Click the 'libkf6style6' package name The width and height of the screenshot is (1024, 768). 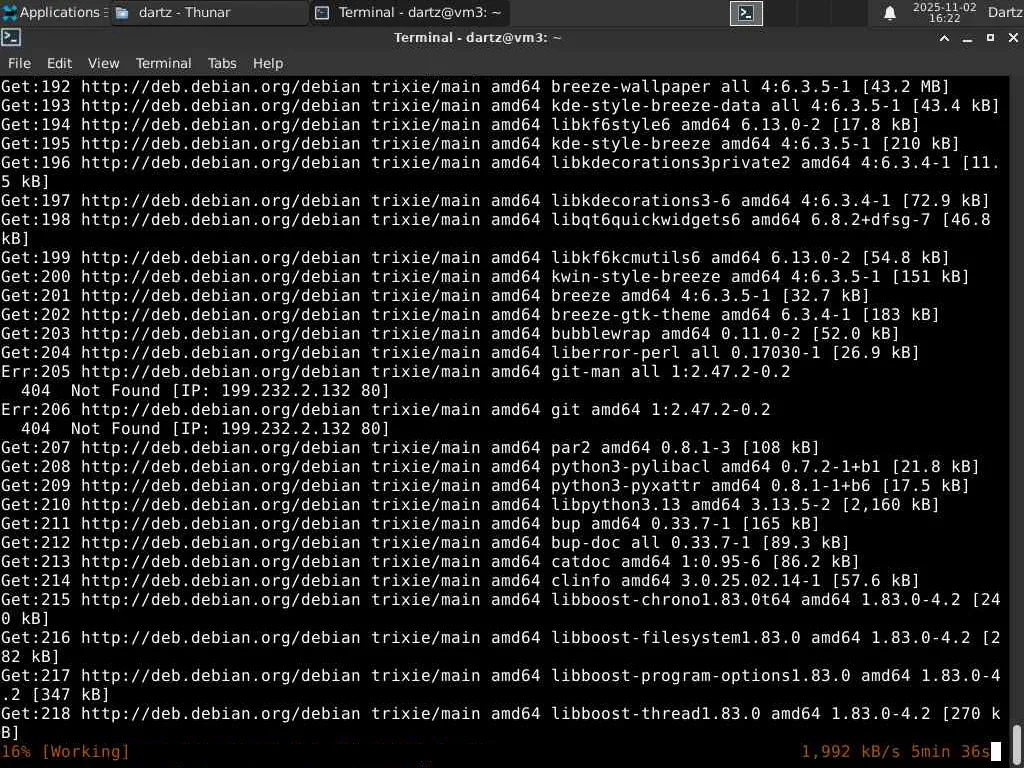click(611, 125)
